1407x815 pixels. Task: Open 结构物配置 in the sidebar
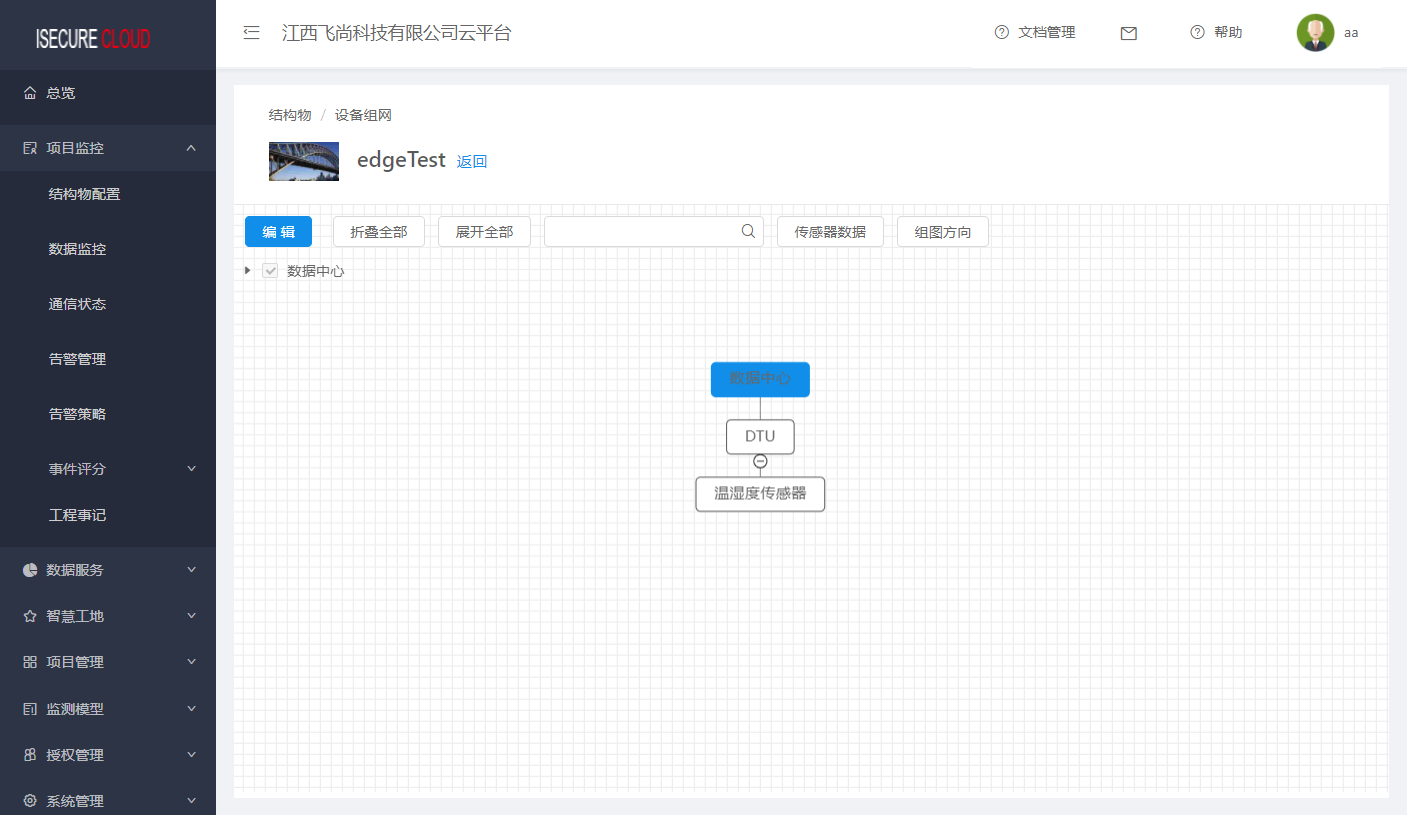[x=85, y=194]
